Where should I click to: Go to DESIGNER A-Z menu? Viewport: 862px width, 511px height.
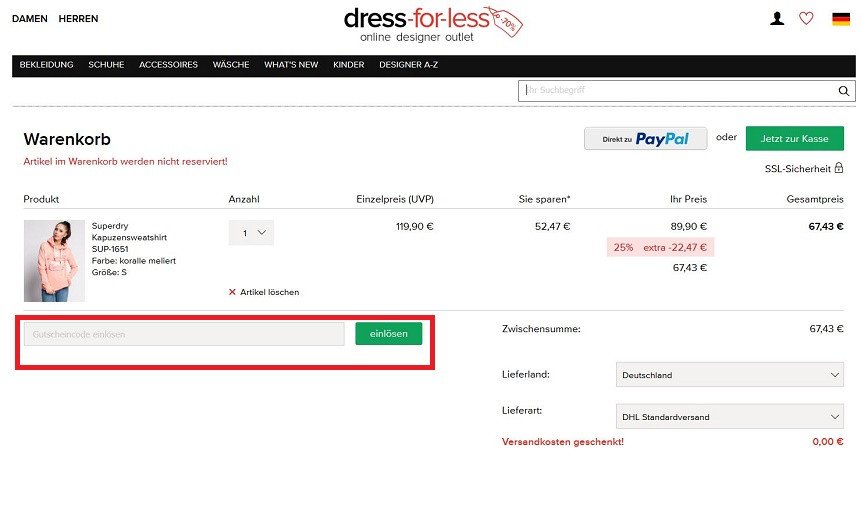point(408,65)
